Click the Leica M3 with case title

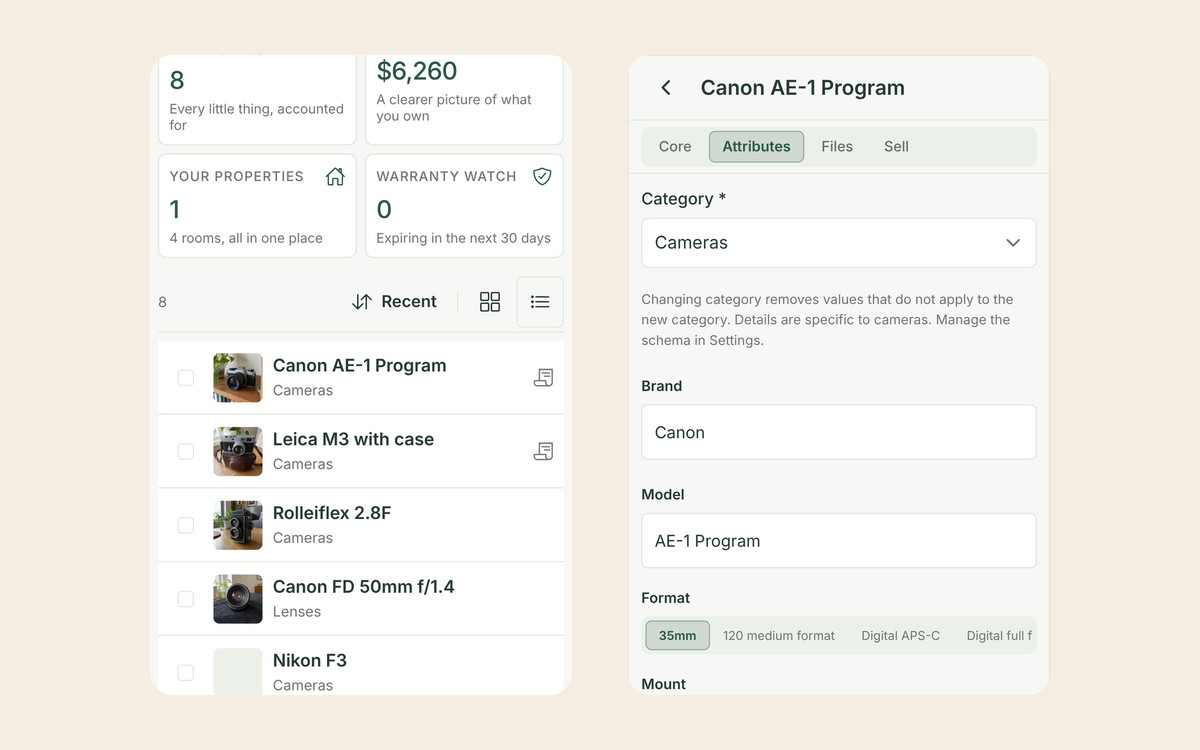[353, 439]
